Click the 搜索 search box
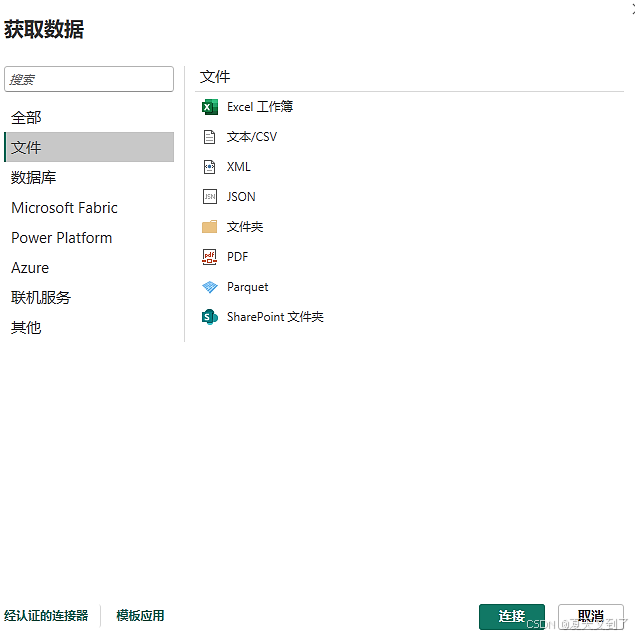 (x=89, y=80)
